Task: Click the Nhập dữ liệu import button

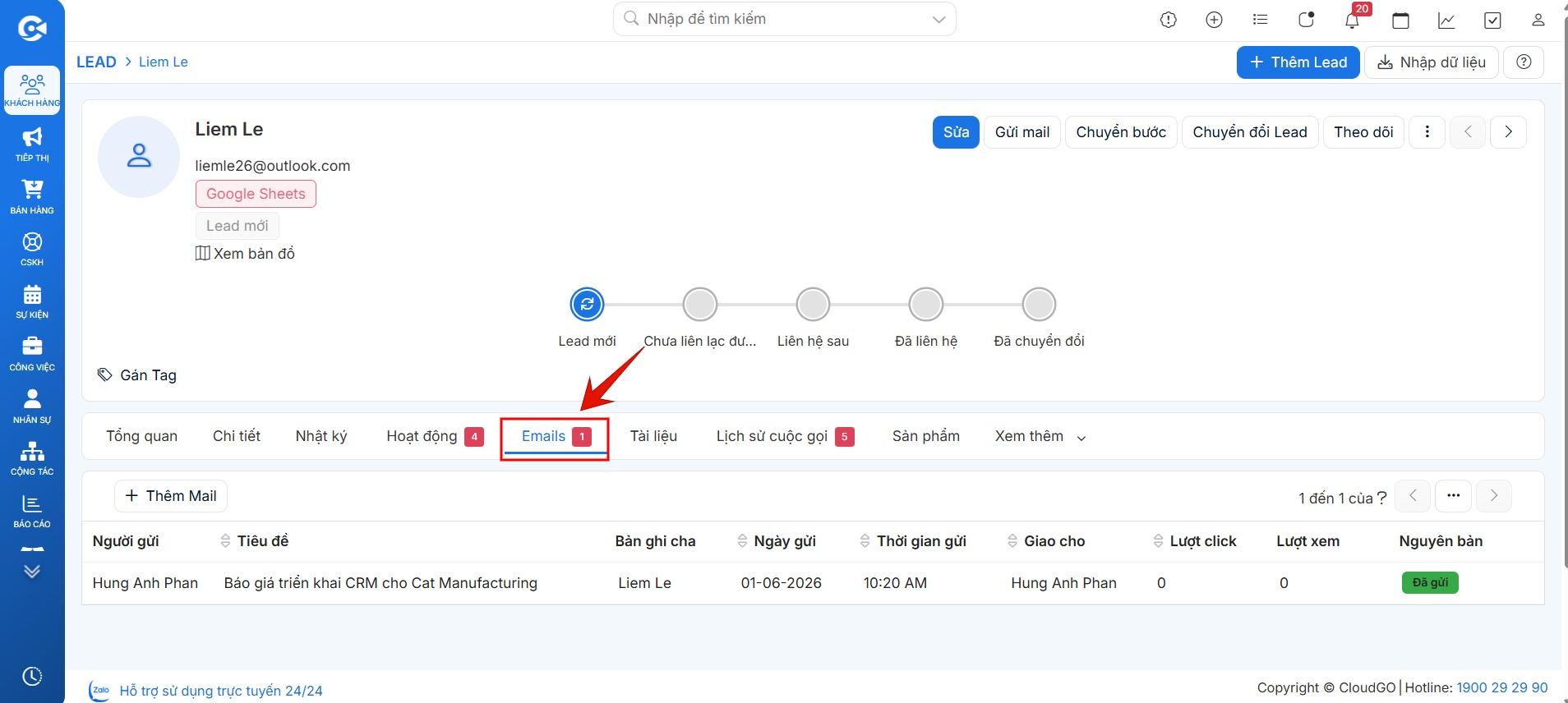Action: pos(1432,62)
